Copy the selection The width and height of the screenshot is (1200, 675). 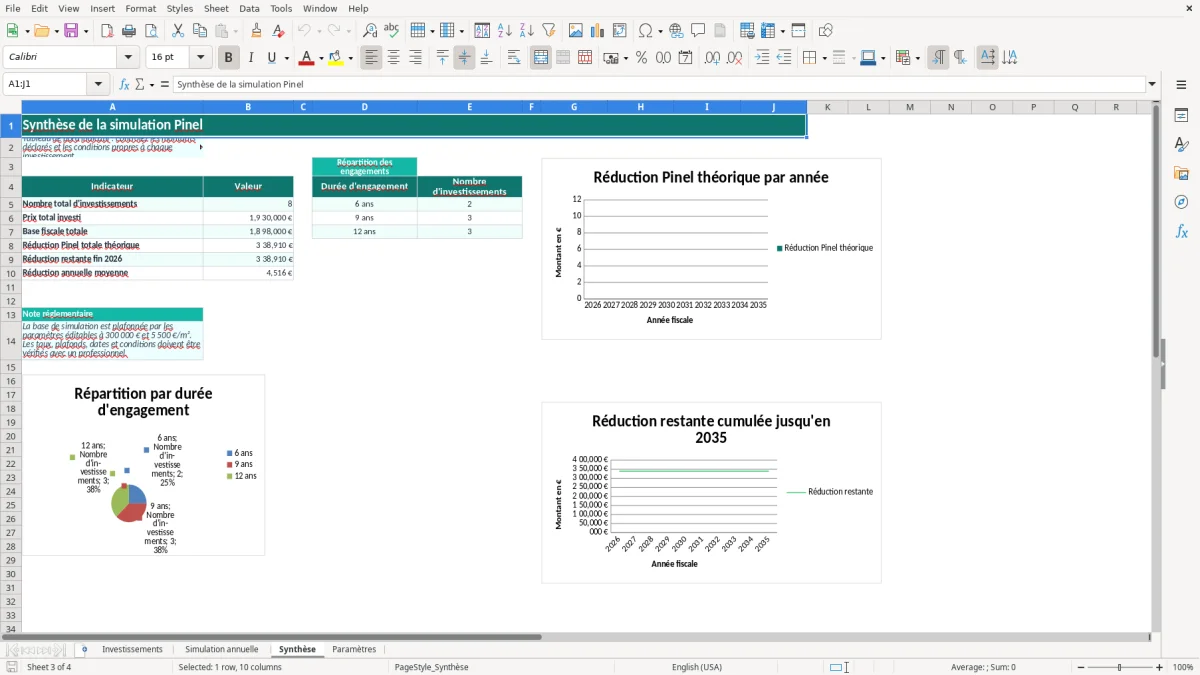[x=200, y=31]
